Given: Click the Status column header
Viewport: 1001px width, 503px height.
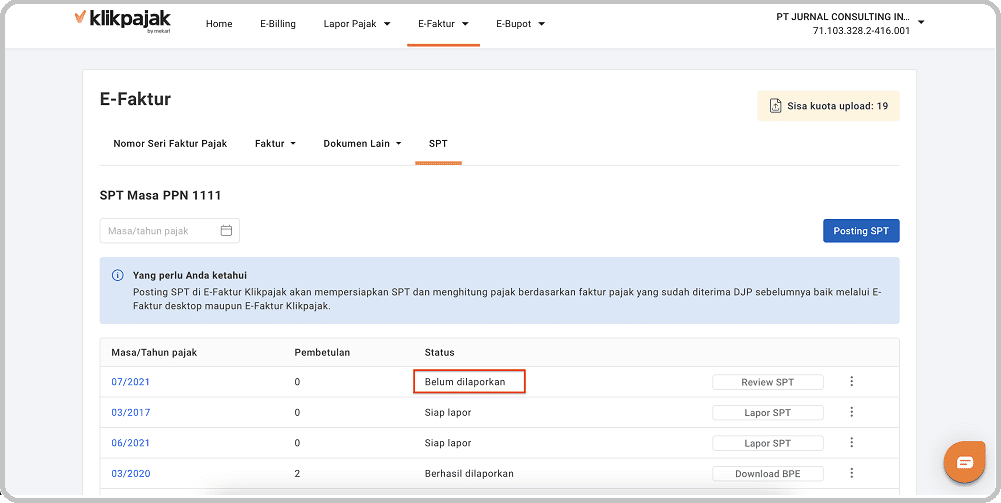Looking at the screenshot, I should (x=439, y=352).
